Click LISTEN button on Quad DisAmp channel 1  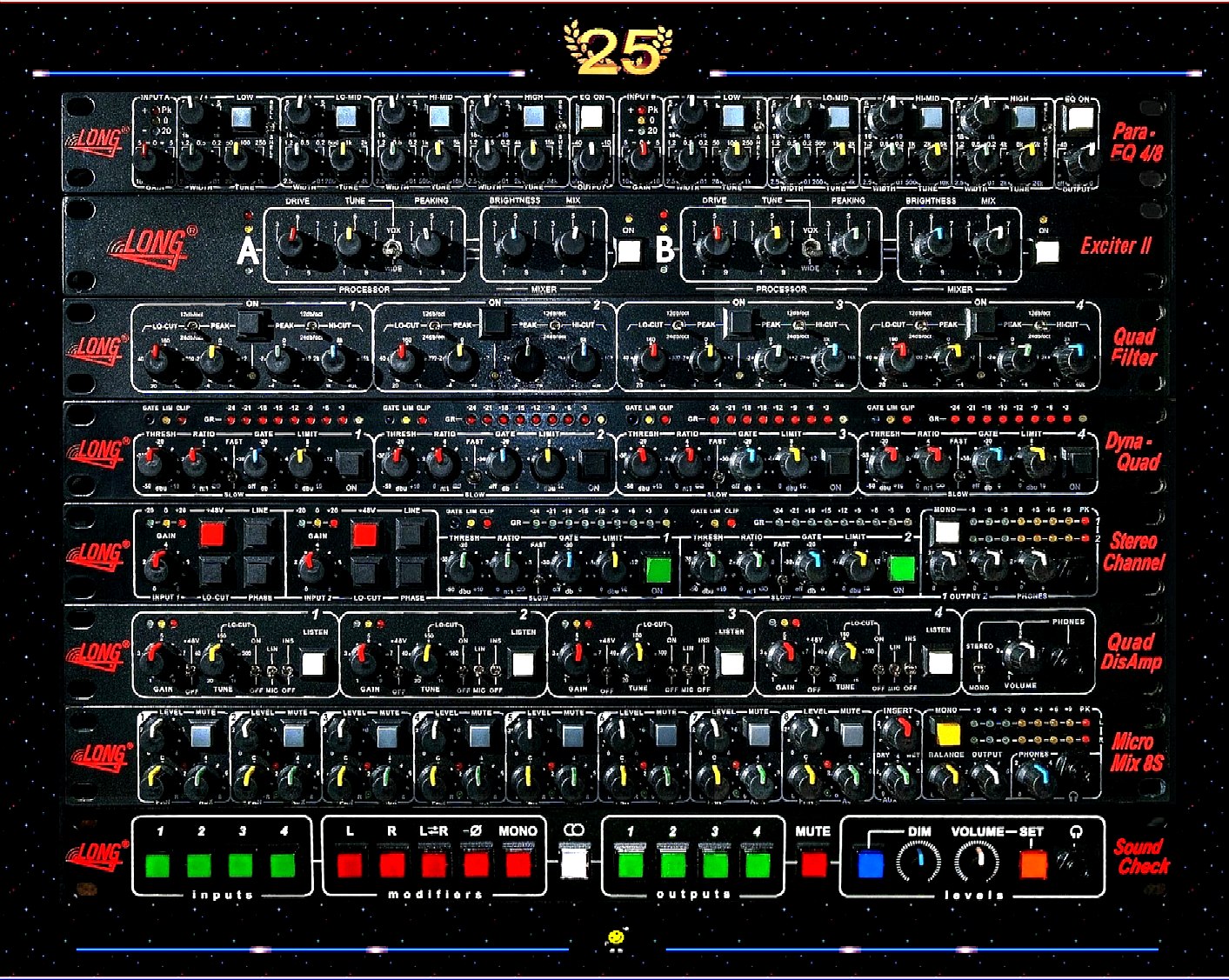pyautogui.click(x=313, y=664)
